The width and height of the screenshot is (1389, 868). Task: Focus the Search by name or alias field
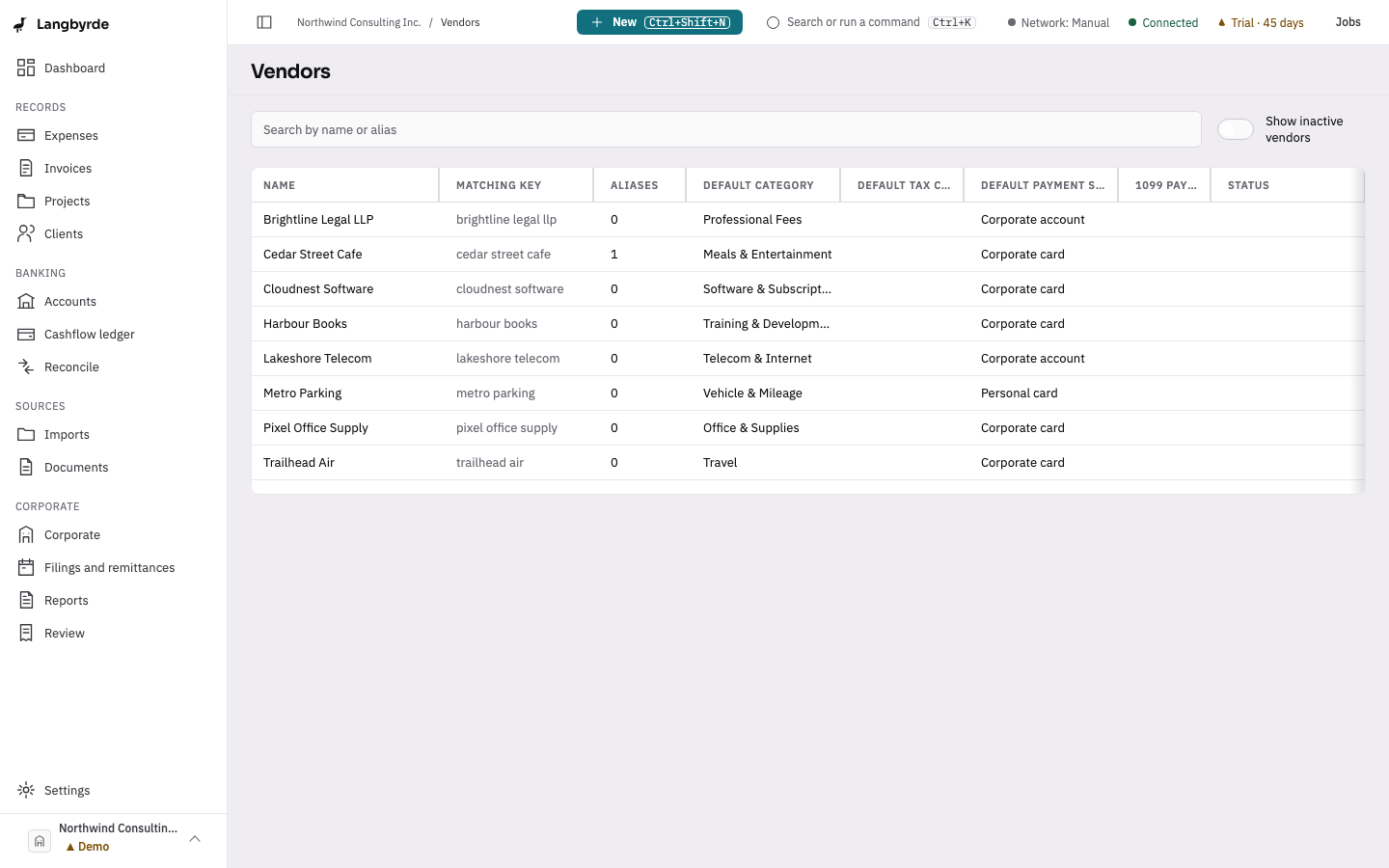726,129
